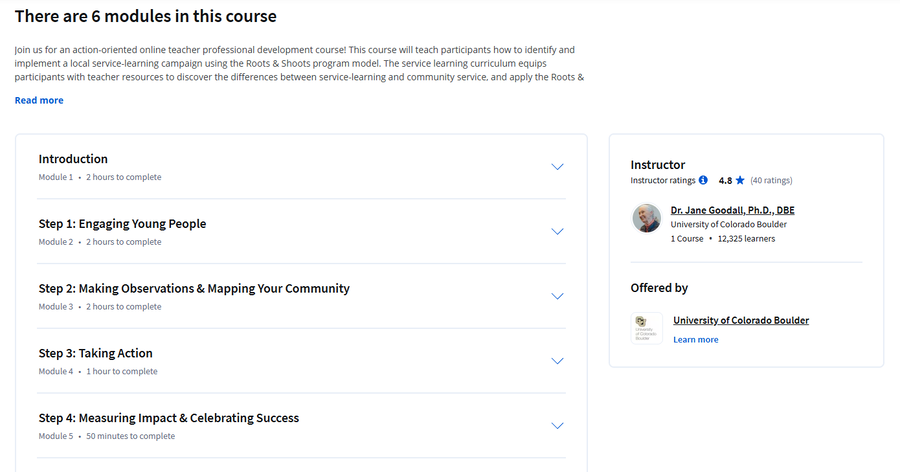The width and height of the screenshot is (900, 472).
Task: Click Read more under course description
Action: click(x=39, y=100)
